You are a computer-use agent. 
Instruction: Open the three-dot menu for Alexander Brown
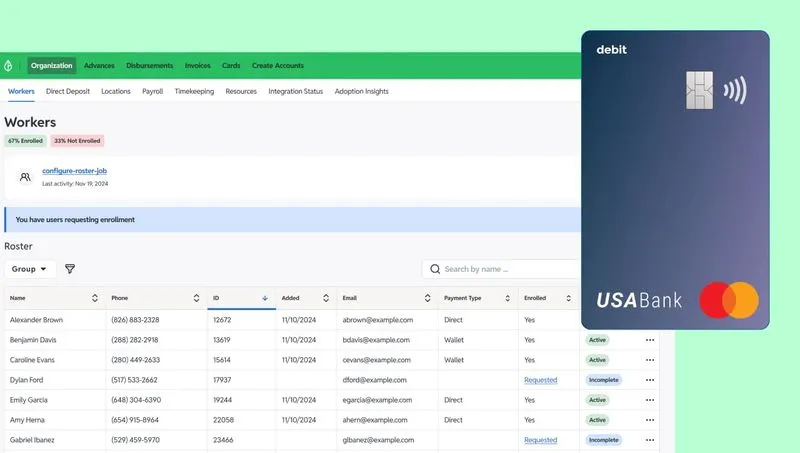click(650, 320)
